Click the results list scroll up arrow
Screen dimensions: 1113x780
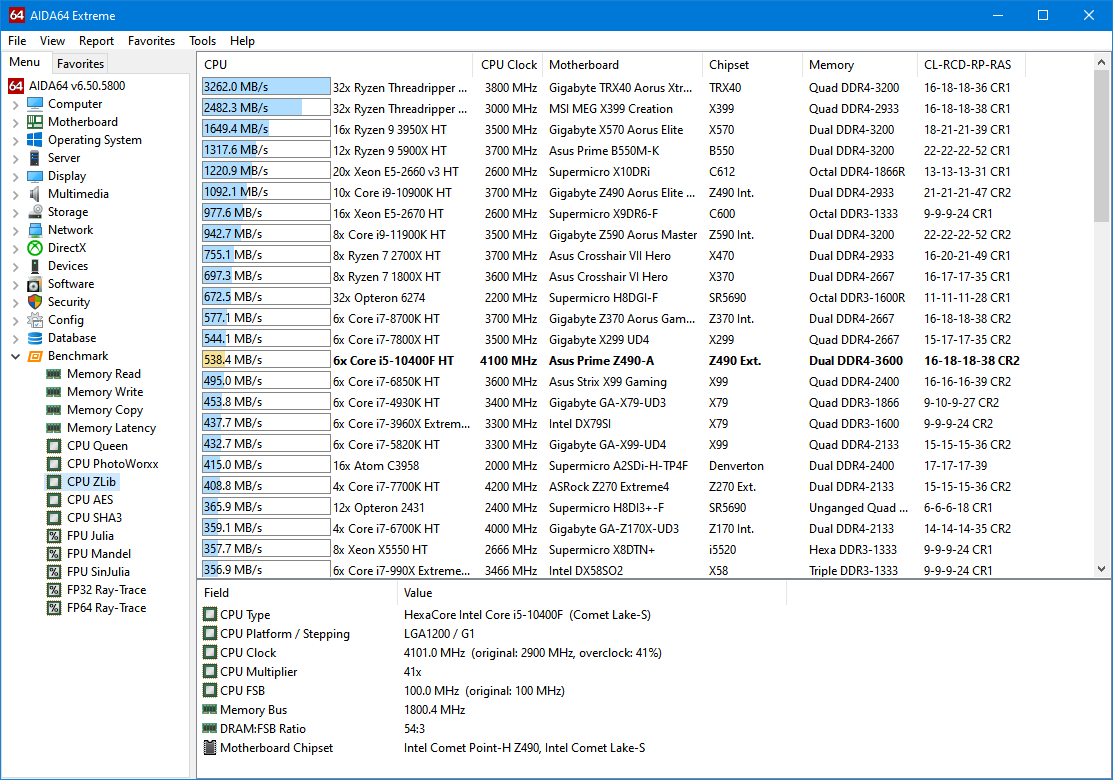pos(1101,62)
